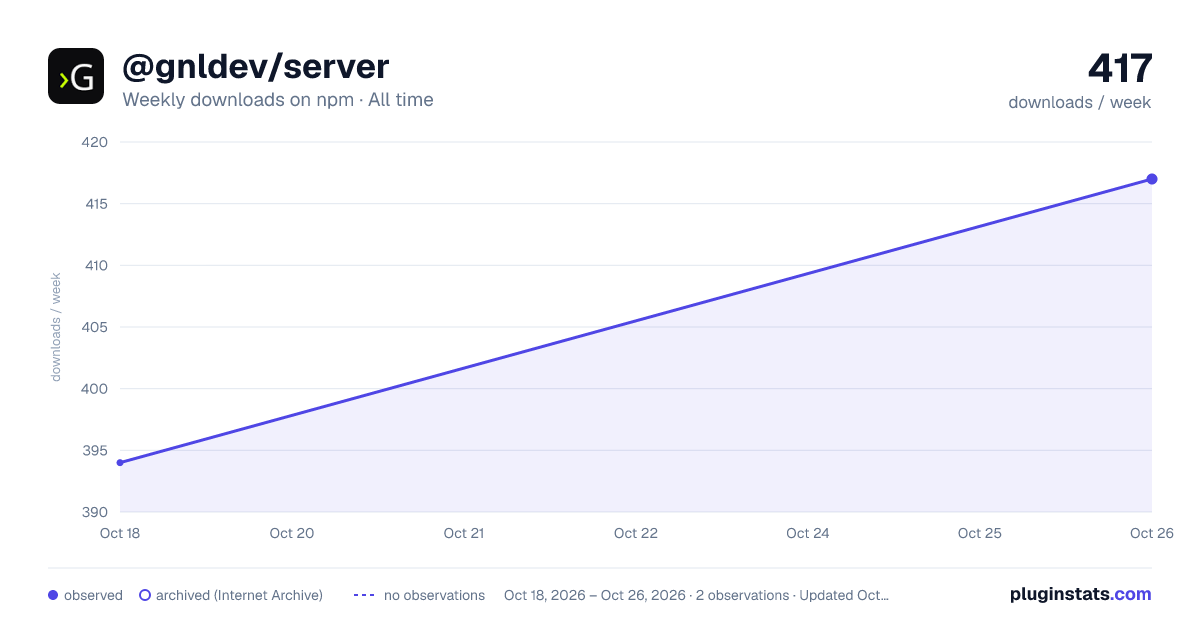Viewport: 1200px width, 630px height.
Task: Click the 'archived (Internet Archive)' legend label
Action: coord(239,595)
